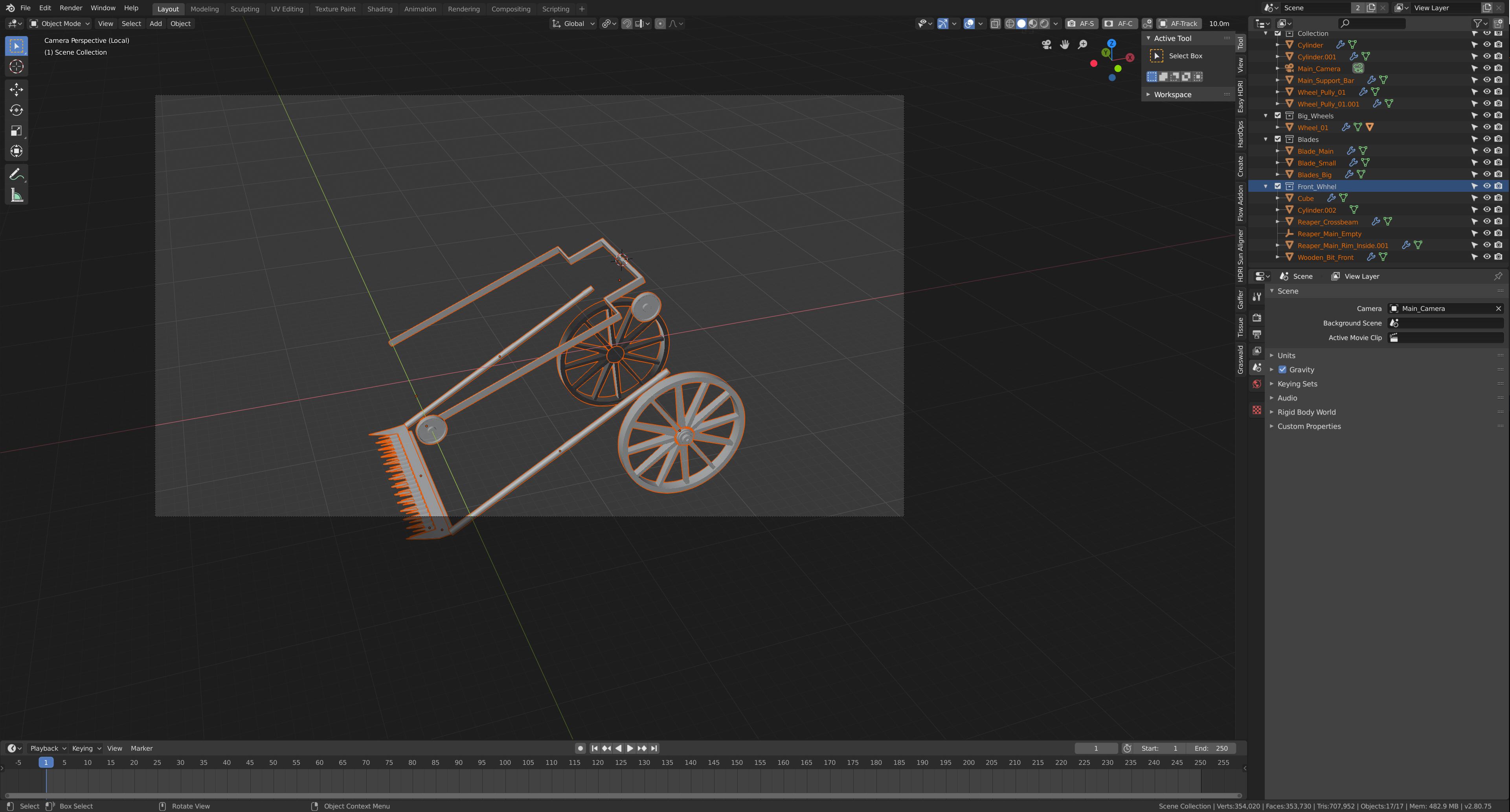Click the viewport zoom magnifier icon
1510x812 pixels.
tap(1083, 44)
